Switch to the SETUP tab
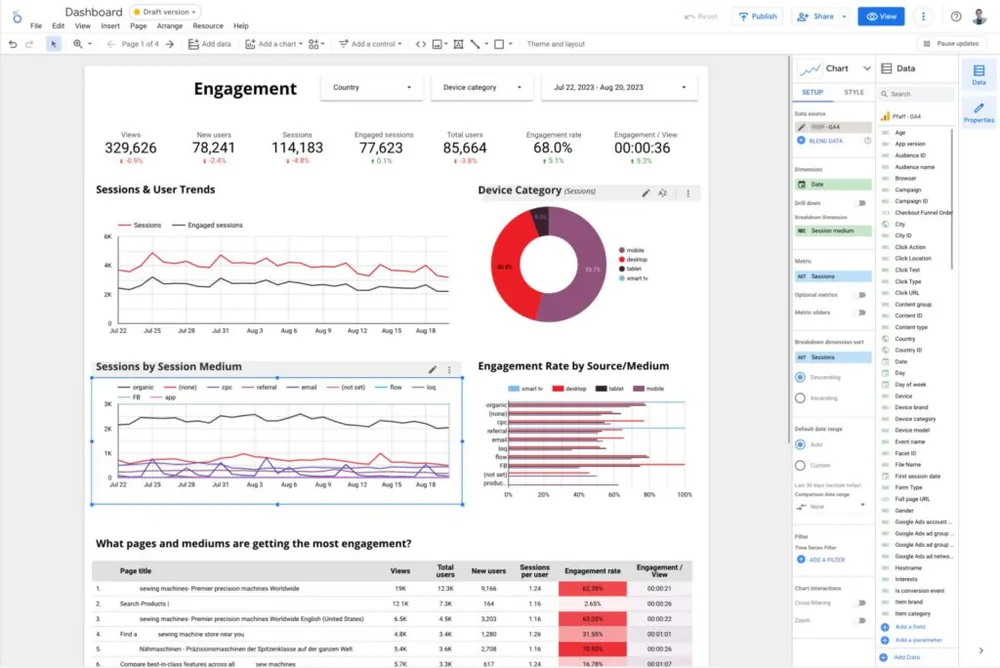 pos(812,93)
